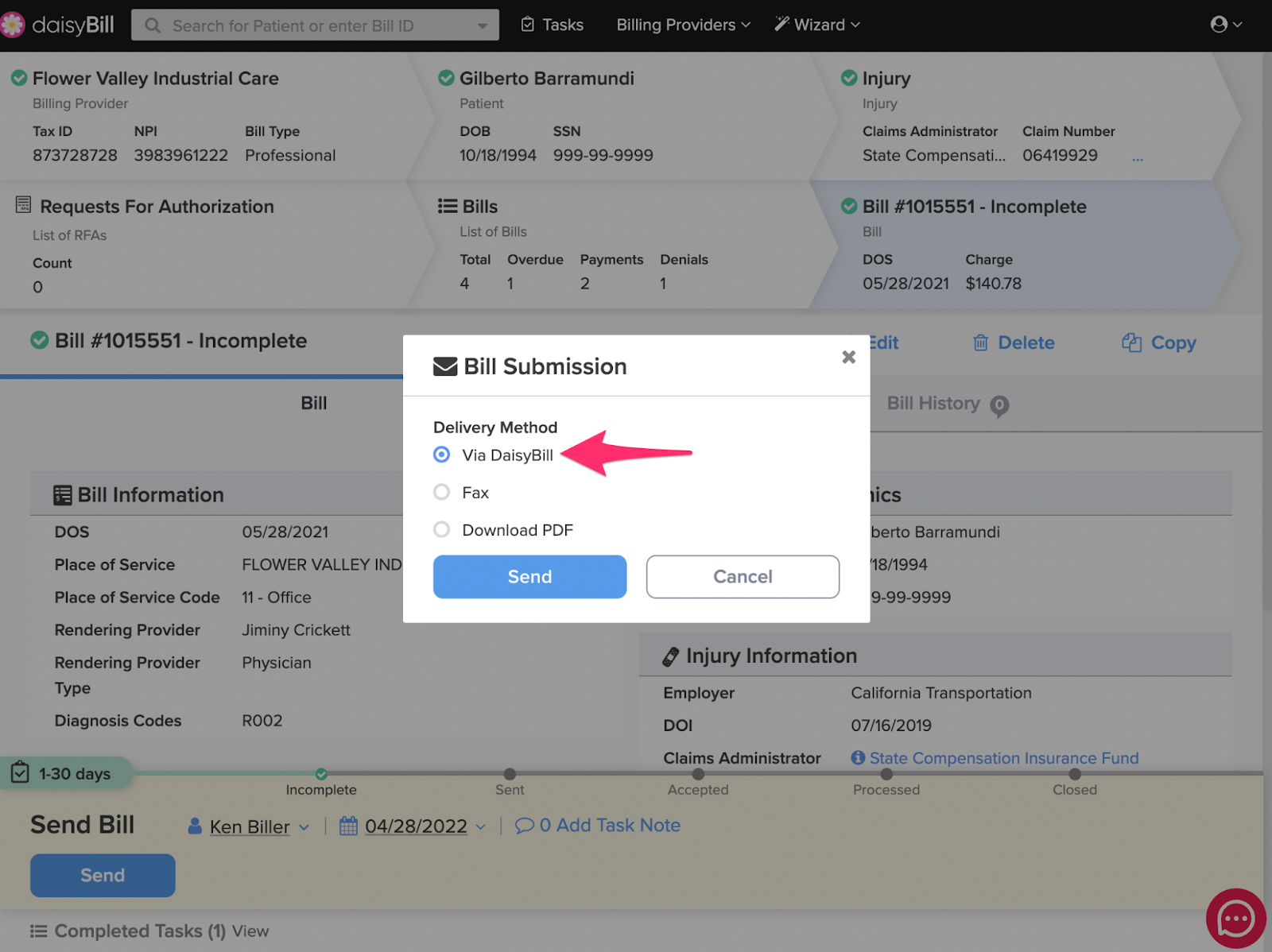The width and height of the screenshot is (1272, 952).
Task: Click the ellipsis in the Injury card
Action: [x=1138, y=159]
